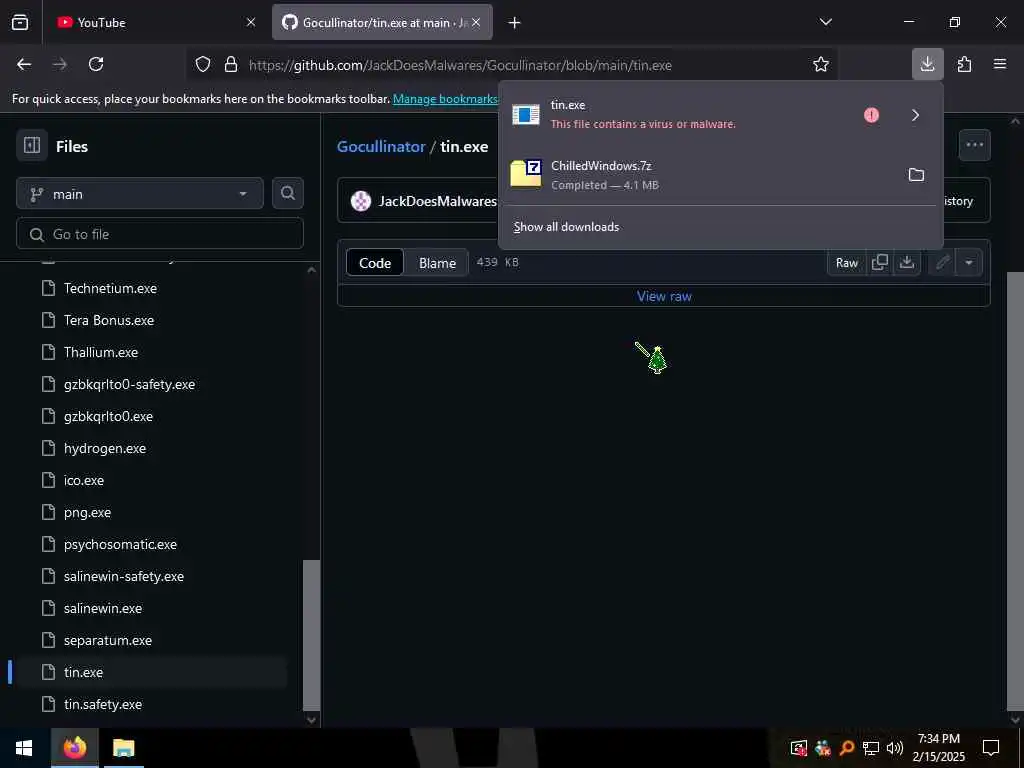List all tabs with the chevron
Screen dimensions: 1024x768
pyautogui.click(x=825, y=22)
